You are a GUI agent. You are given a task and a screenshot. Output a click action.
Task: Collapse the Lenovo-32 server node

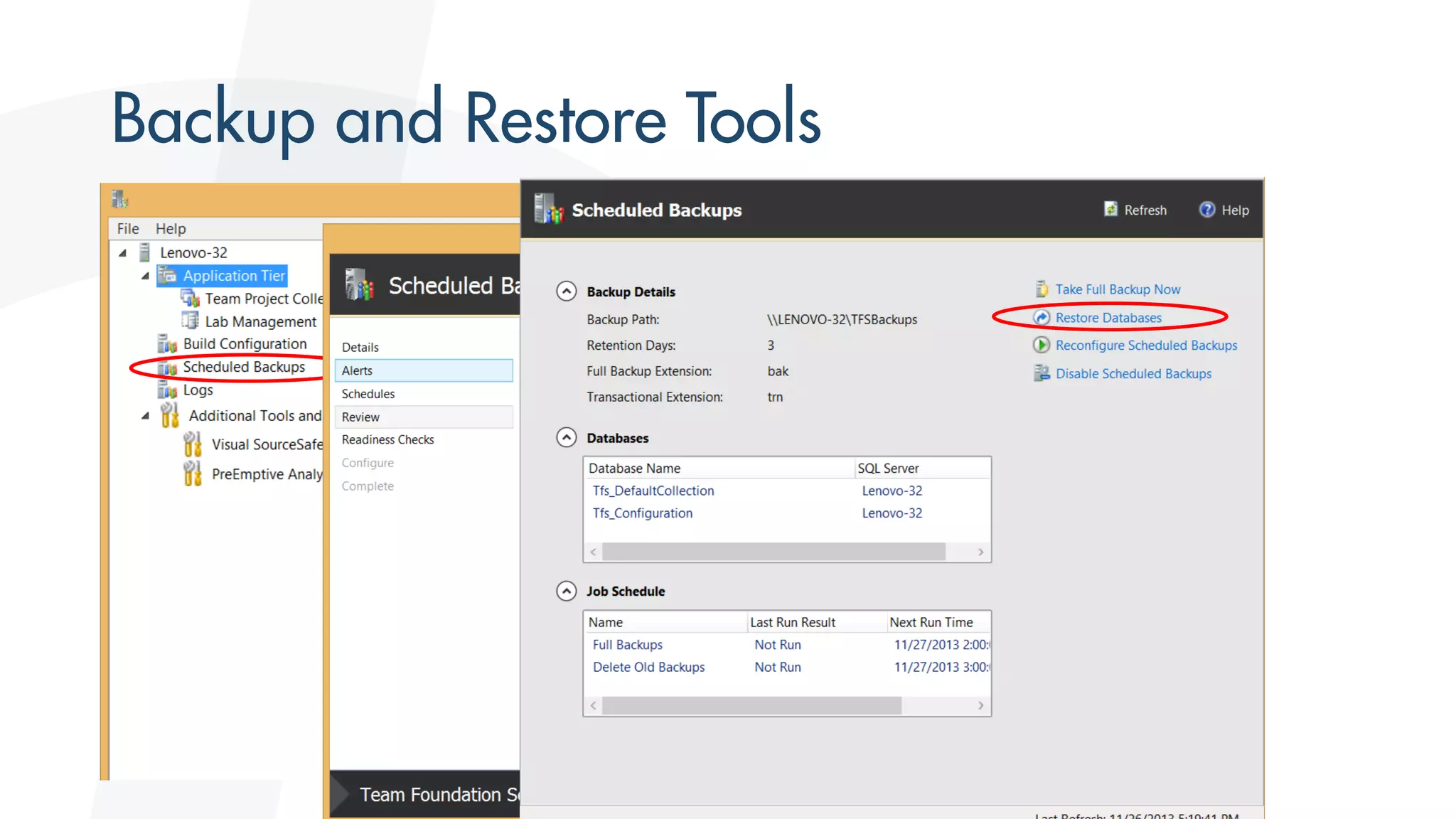click(123, 253)
